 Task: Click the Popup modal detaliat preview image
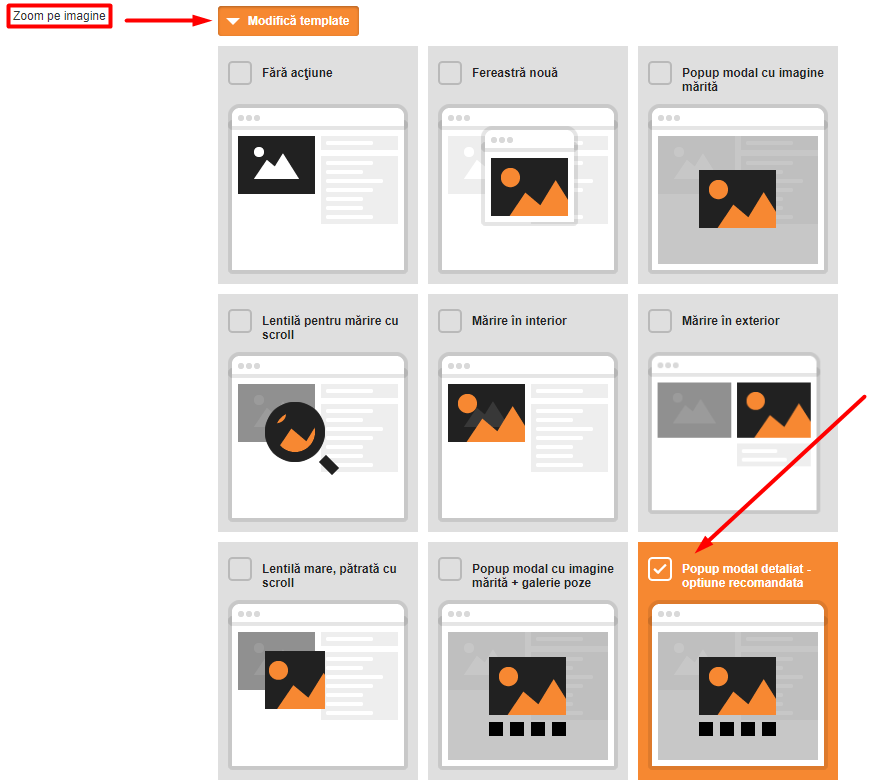click(738, 685)
